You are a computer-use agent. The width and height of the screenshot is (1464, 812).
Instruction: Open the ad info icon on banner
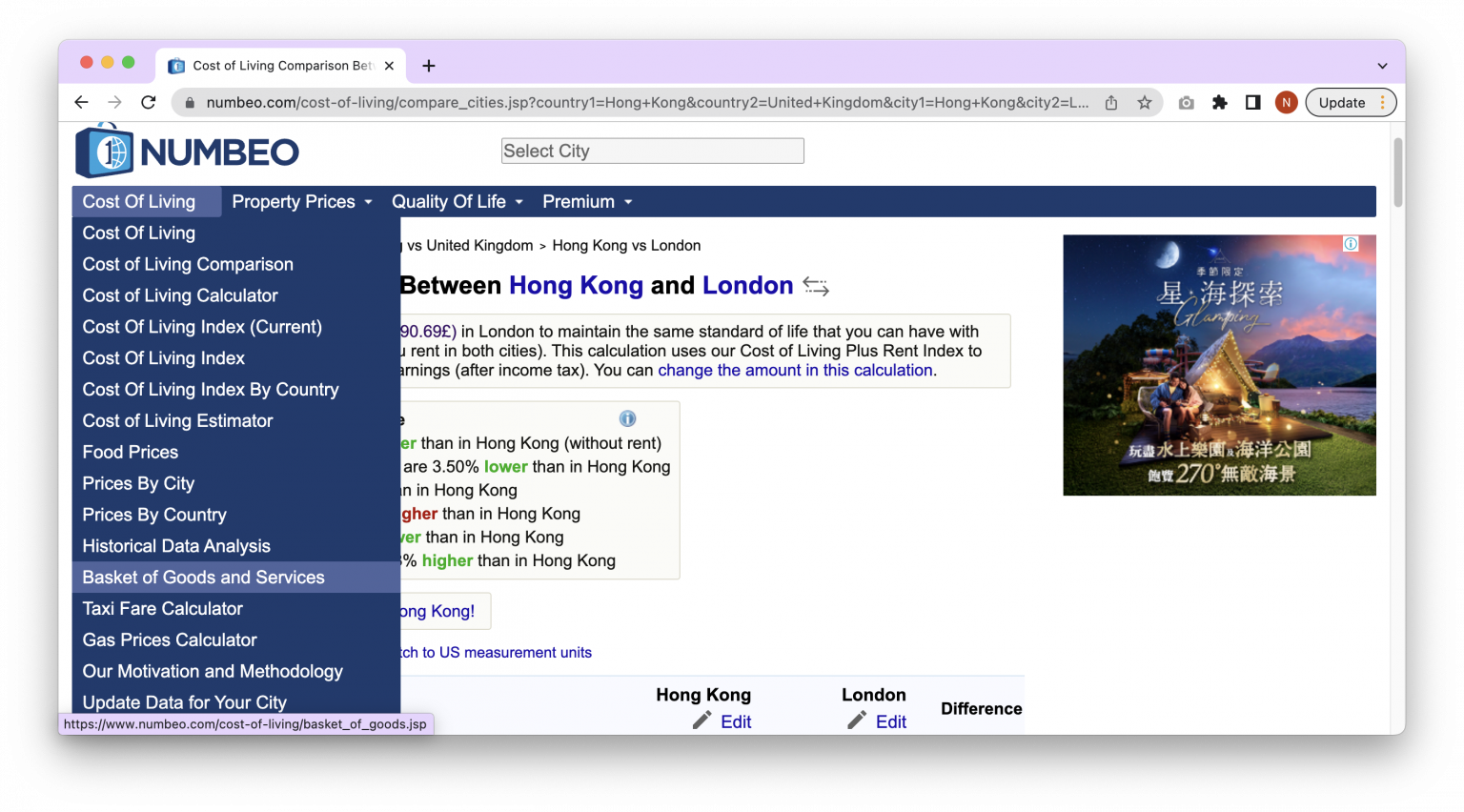(x=1351, y=244)
